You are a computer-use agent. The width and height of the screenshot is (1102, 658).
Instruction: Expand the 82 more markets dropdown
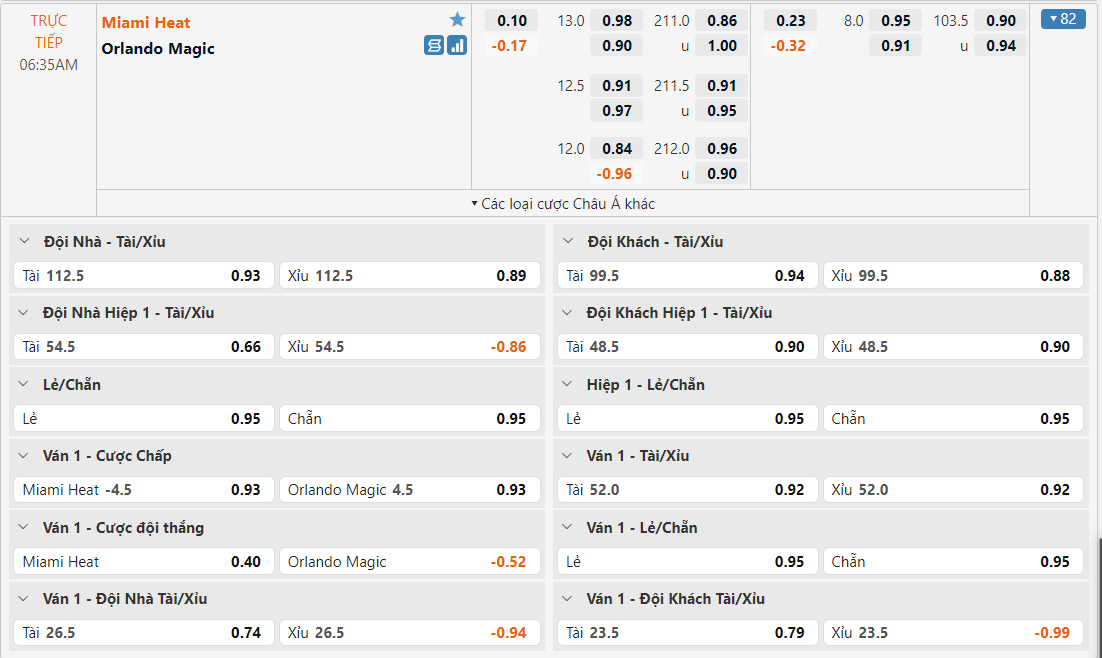pyautogui.click(x=1063, y=19)
